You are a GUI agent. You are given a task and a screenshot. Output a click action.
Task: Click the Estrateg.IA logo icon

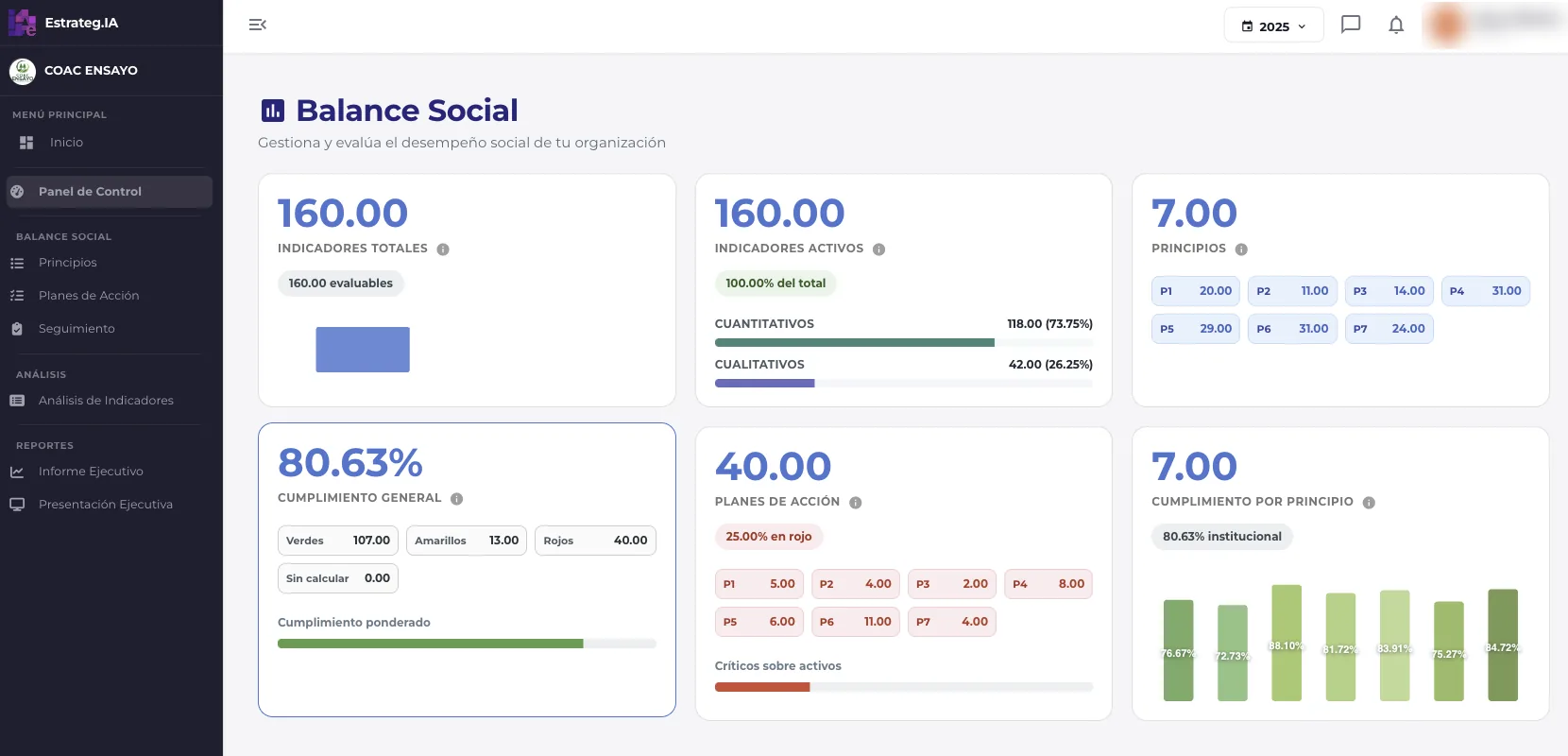pos(22,23)
